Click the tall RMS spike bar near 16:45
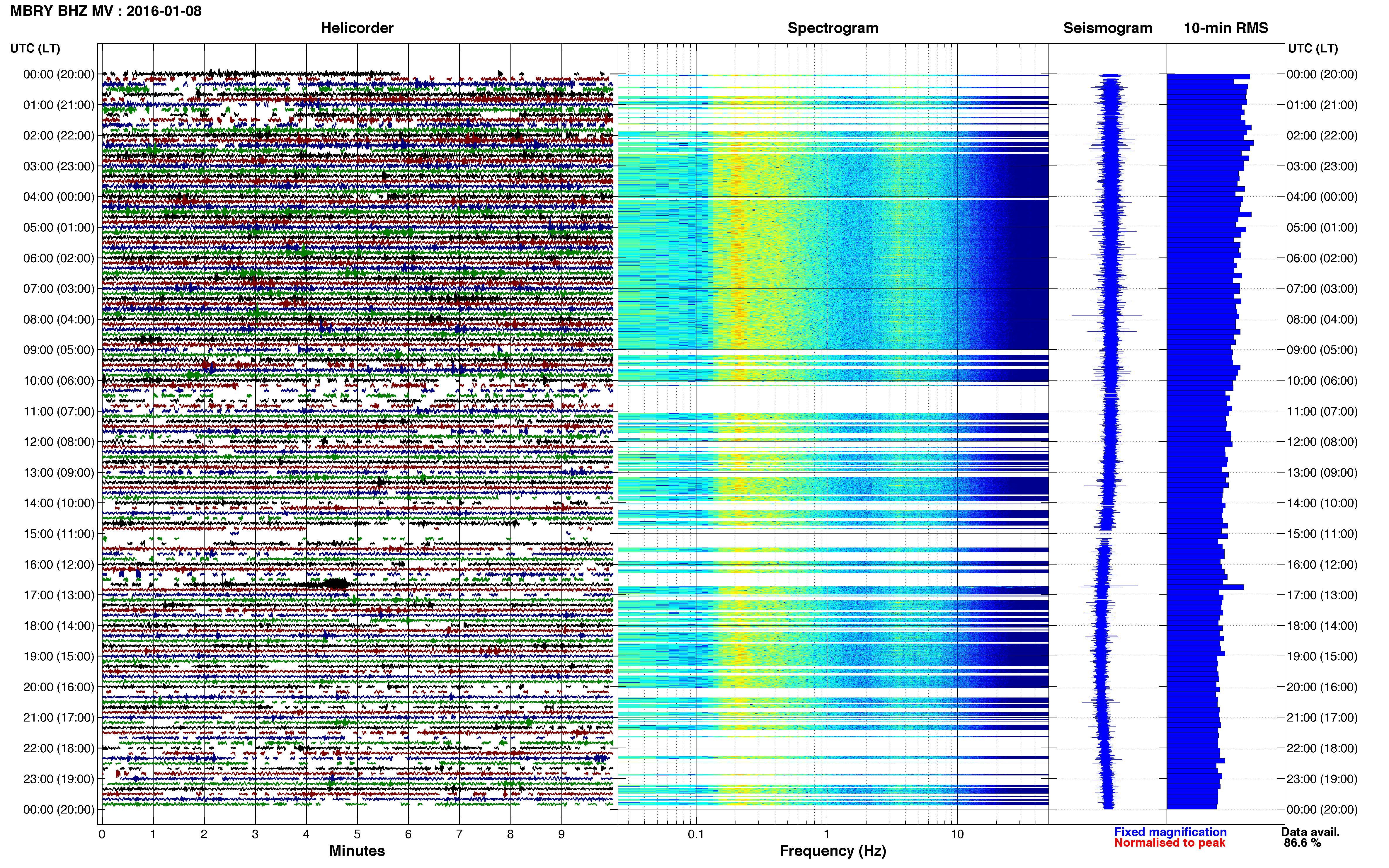1389x868 pixels. (1205, 587)
